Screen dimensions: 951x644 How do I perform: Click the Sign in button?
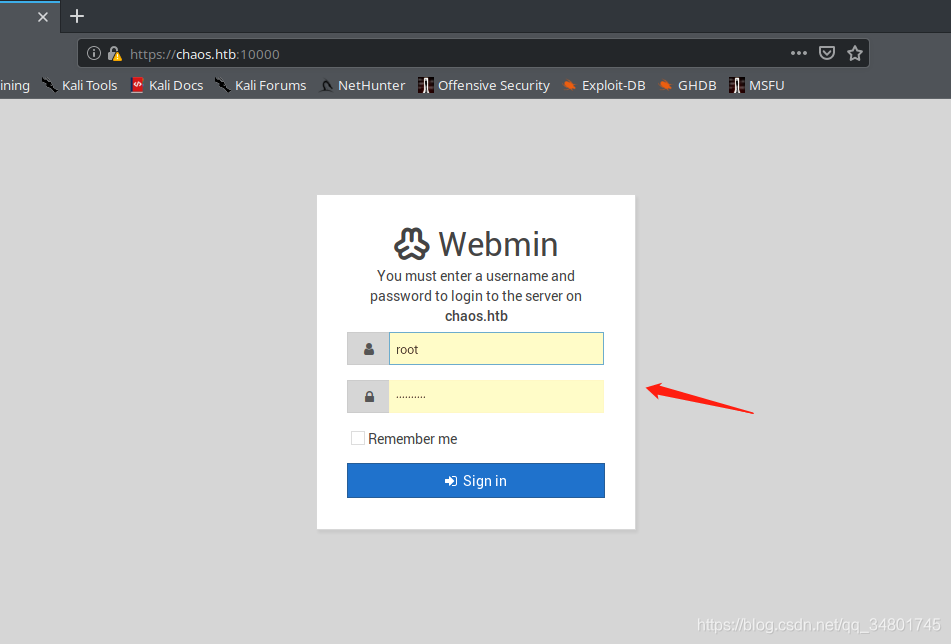(476, 480)
